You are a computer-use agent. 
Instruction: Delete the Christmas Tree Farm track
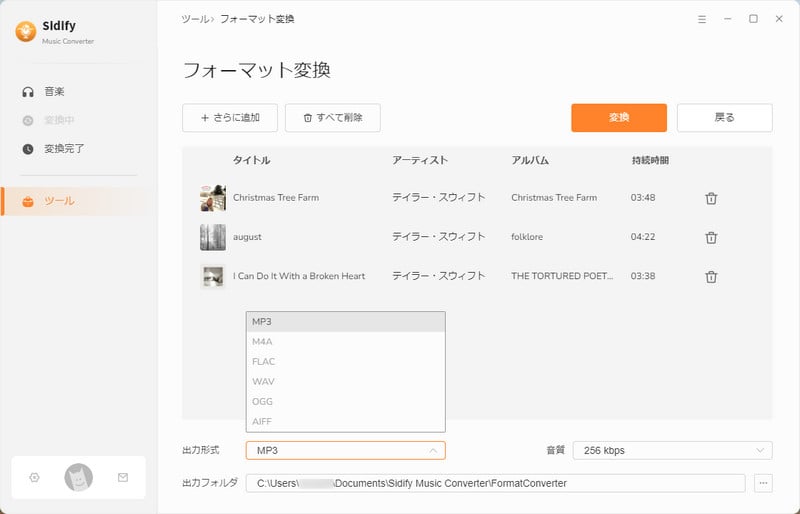(x=711, y=198)
